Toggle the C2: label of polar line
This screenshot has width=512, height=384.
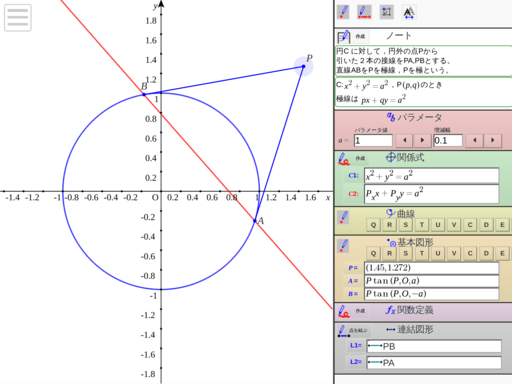[x=353, y=194]
